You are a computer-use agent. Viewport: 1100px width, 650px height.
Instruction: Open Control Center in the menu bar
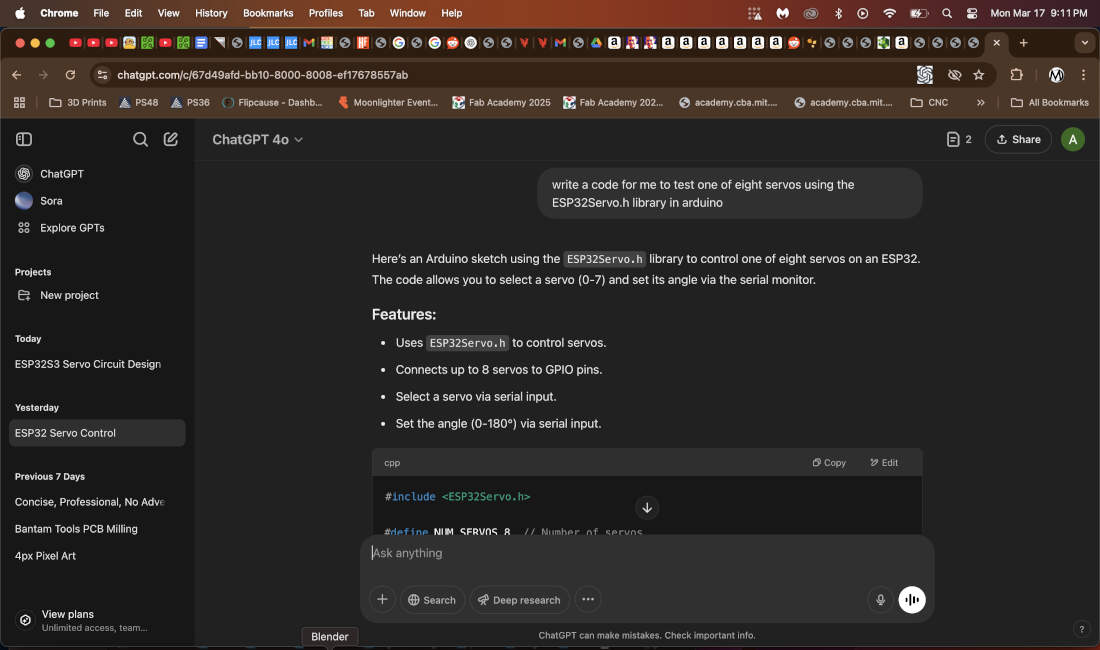(x=972, y=13)
